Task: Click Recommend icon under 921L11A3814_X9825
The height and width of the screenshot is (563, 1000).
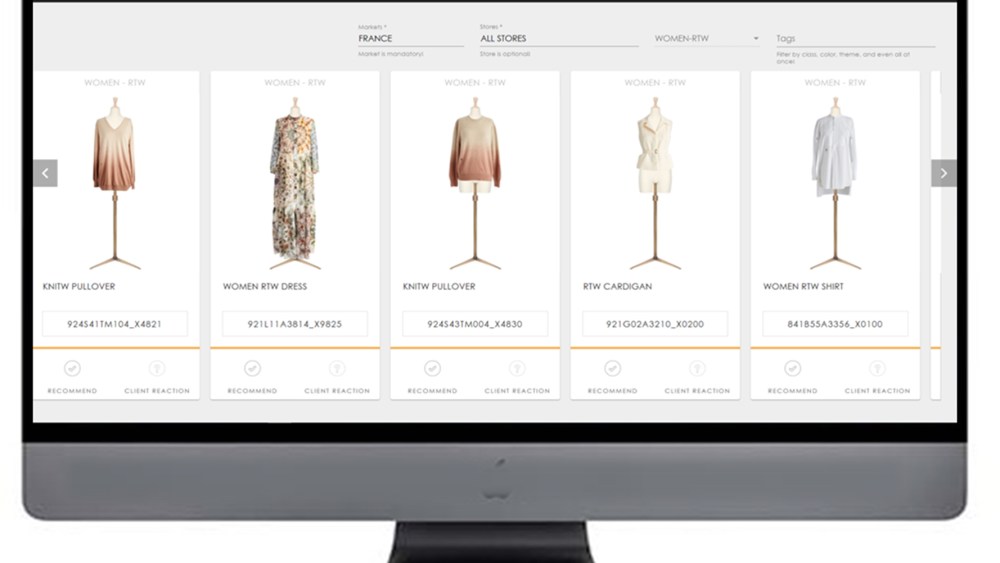Action: tap(253, 369)
